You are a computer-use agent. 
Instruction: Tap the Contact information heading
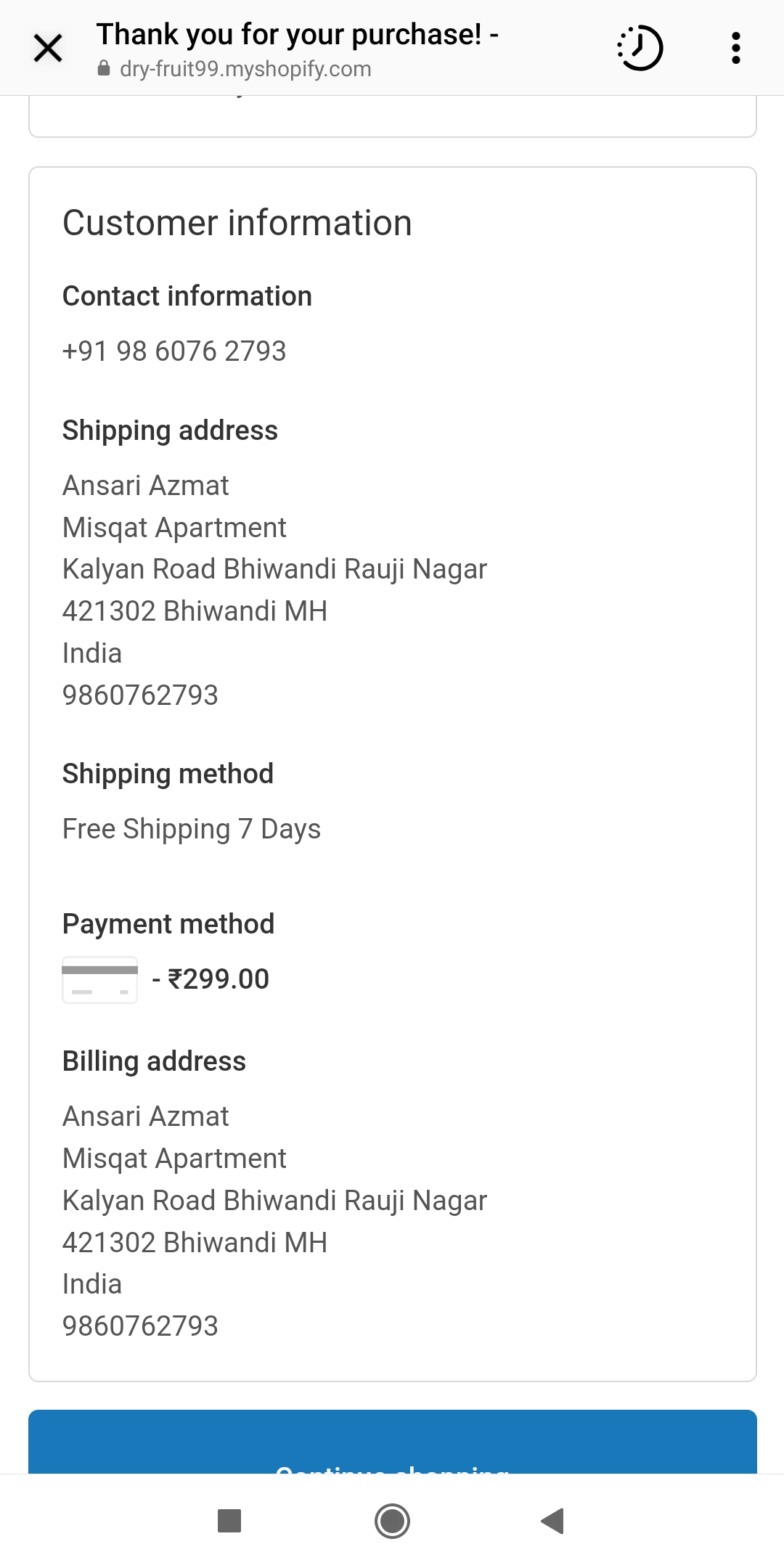click(187, 296)
